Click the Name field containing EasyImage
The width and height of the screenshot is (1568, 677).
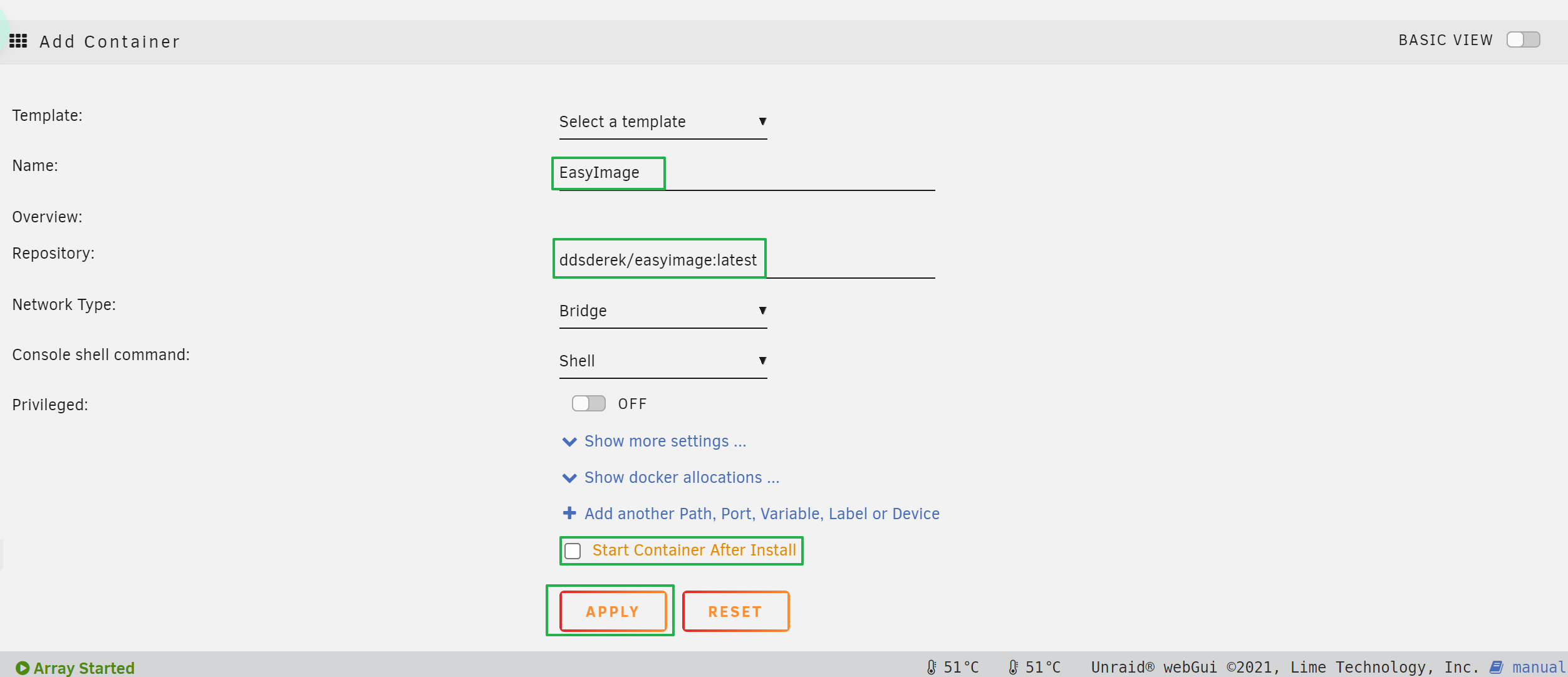[x=747, y=173]
